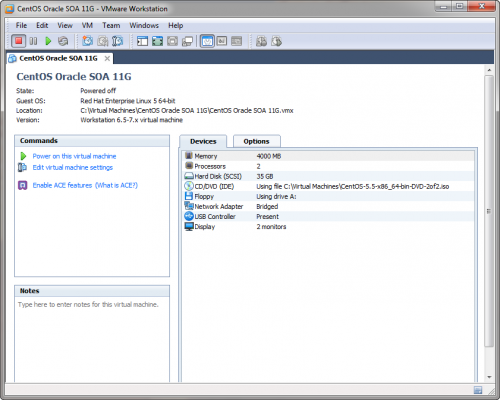Click the Unity mode toolbar icon
Screen dimensions: 500x400
click(187, 41)
